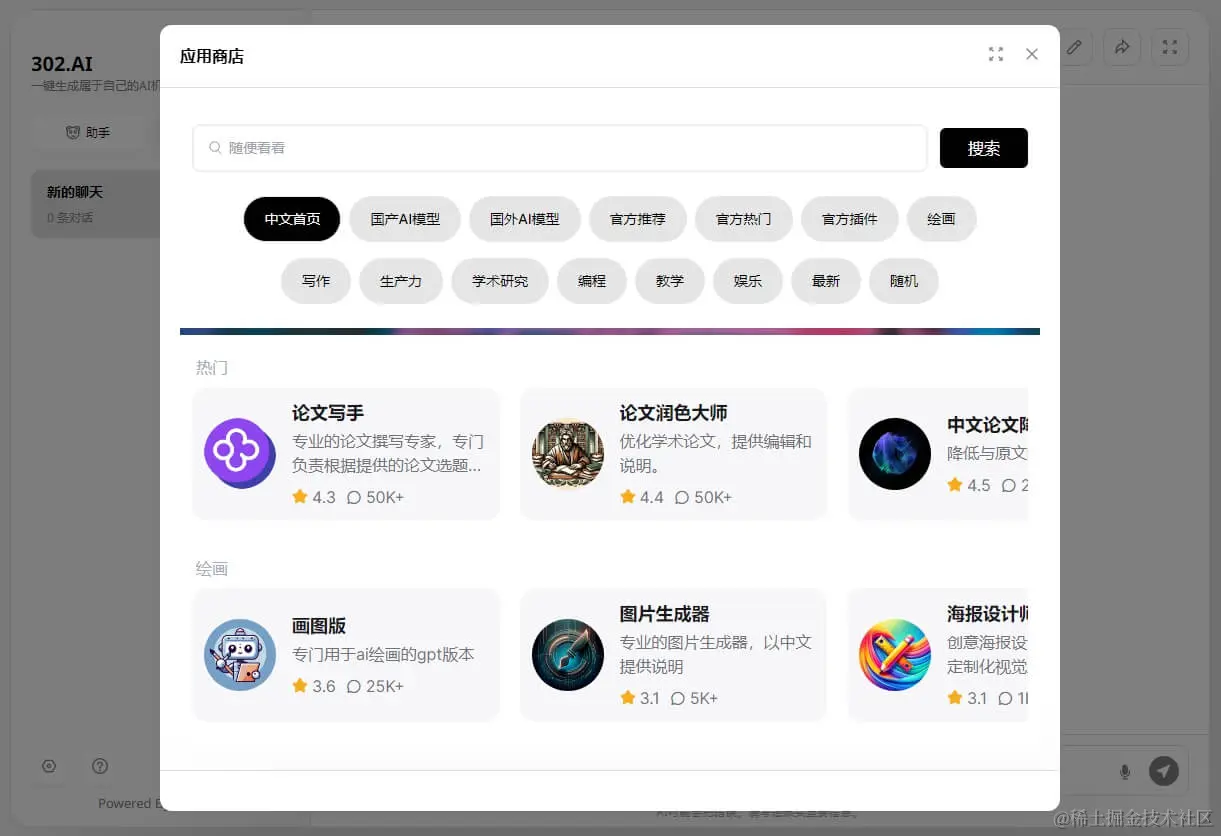Screen dimensions: 1221x836
Task: Select the 生产力 category tab
Action: point(401,281)
